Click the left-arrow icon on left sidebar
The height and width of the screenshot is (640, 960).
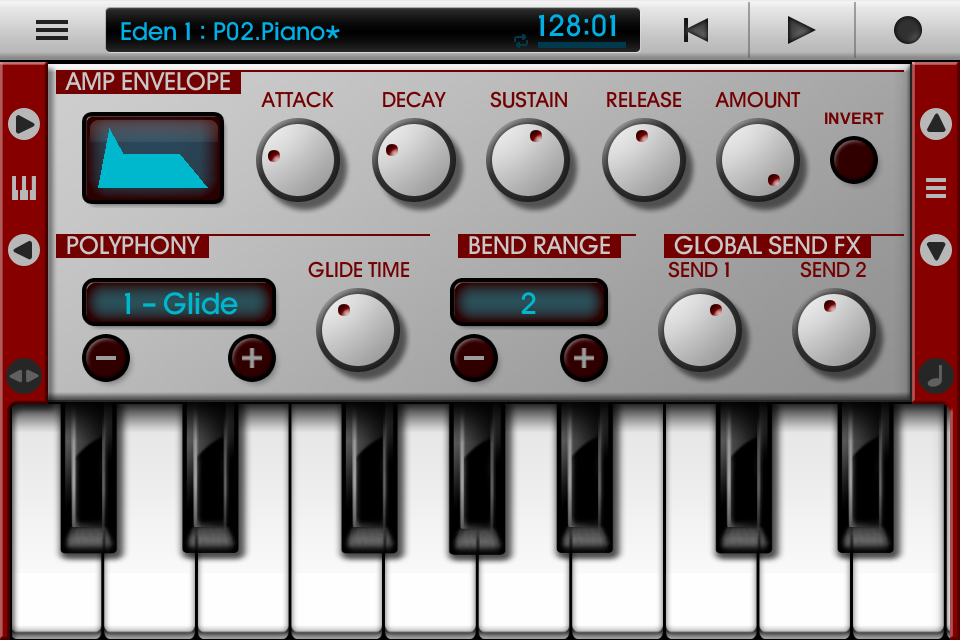(24, 249)
